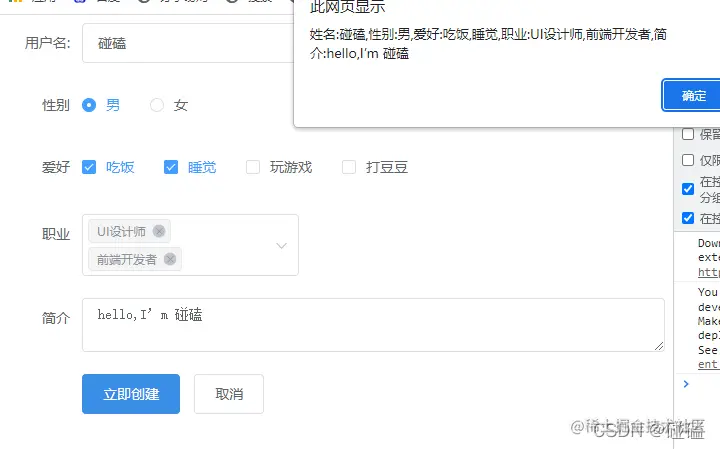Remove the 前端开发者 tag via its x icon
Viewport: 720px width, 449px height.
170,259
